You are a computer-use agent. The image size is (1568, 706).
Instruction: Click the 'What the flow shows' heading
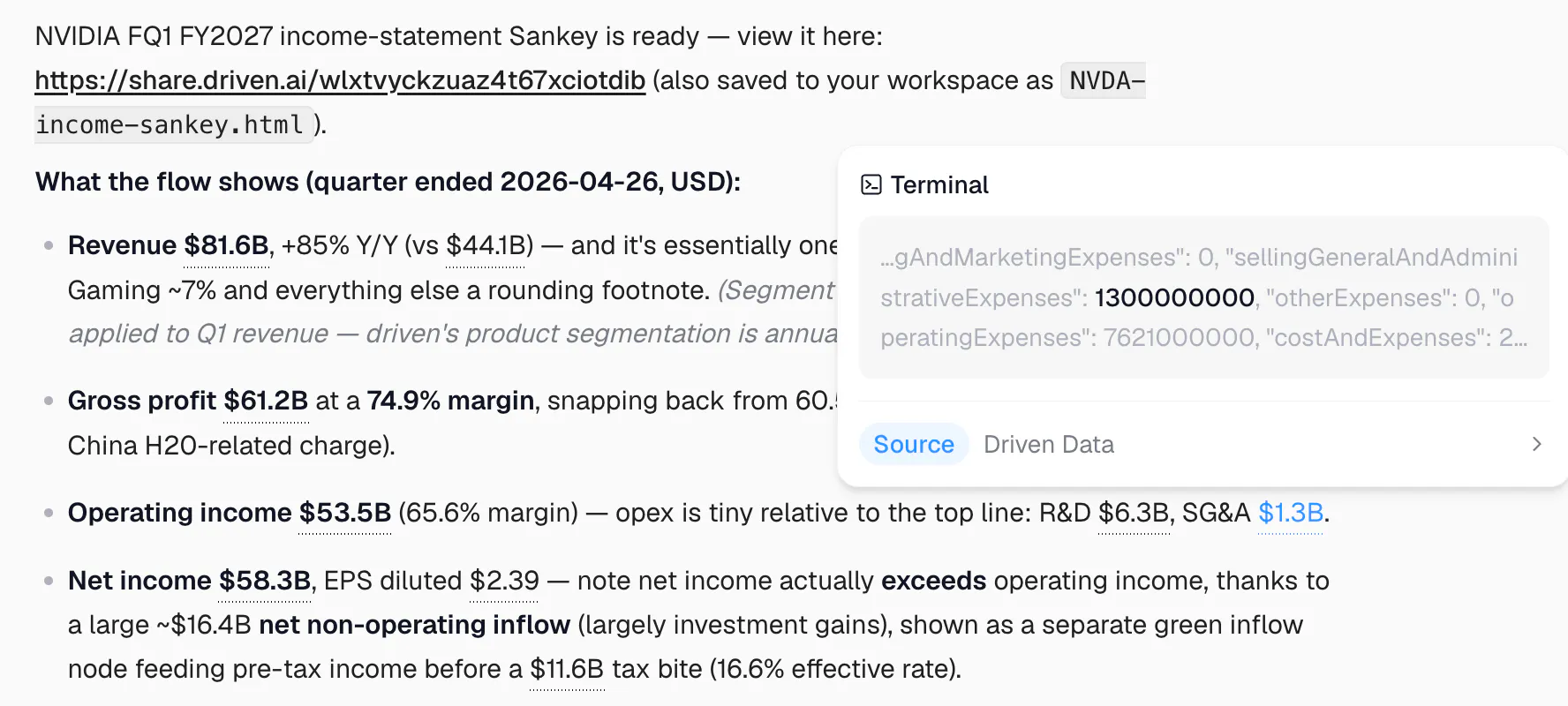pos(388,182)
